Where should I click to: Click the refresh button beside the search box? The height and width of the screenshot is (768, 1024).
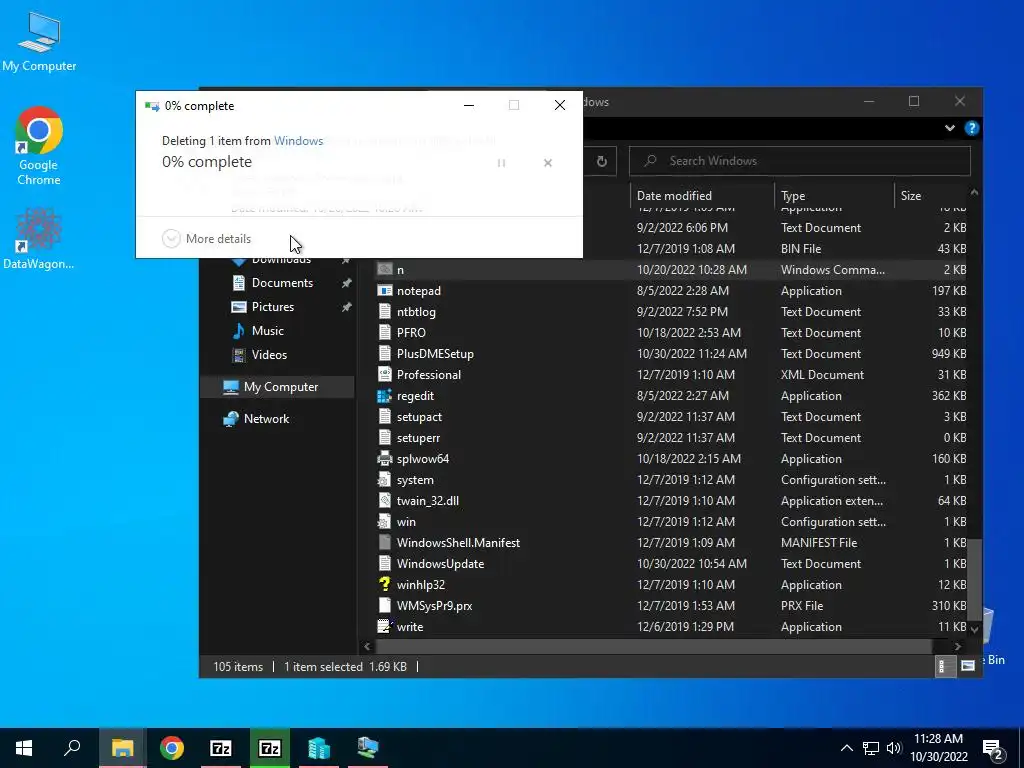click(601, 161)
